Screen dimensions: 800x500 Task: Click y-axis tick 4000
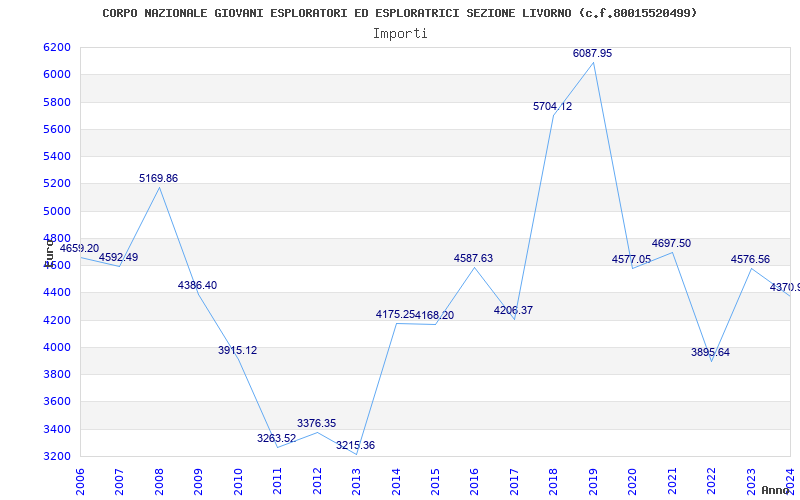[57, 347]
